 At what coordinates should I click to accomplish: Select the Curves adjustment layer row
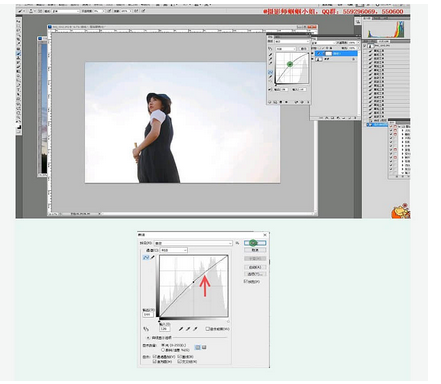[336, 53]
